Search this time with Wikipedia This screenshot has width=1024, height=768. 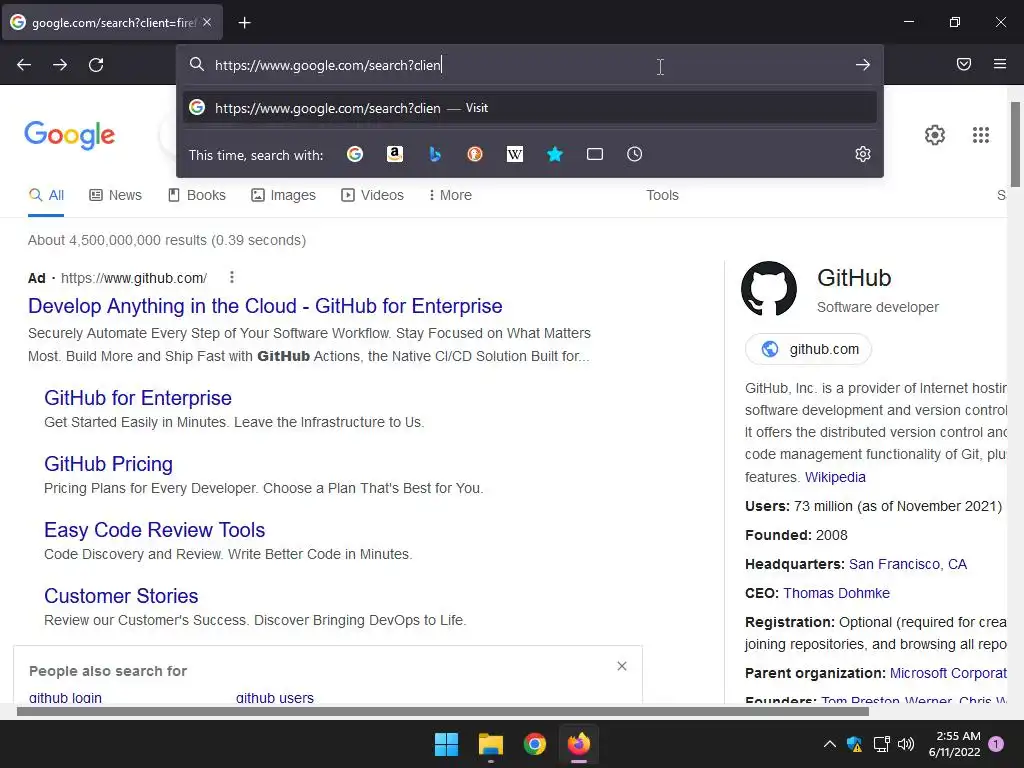click(515, 154)
